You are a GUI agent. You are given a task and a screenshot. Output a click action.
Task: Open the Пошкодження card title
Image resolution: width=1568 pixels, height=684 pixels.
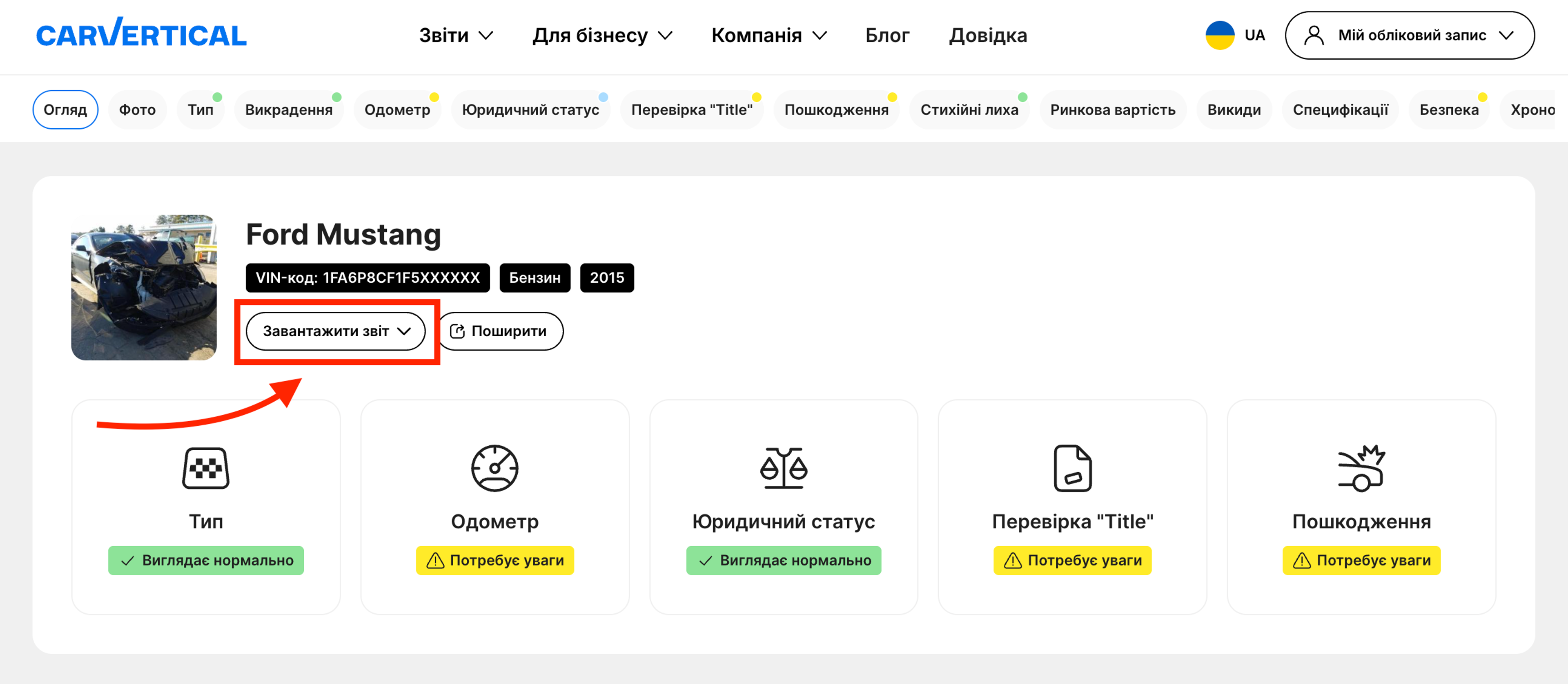pyautogui.click(x=1361, y=522)
